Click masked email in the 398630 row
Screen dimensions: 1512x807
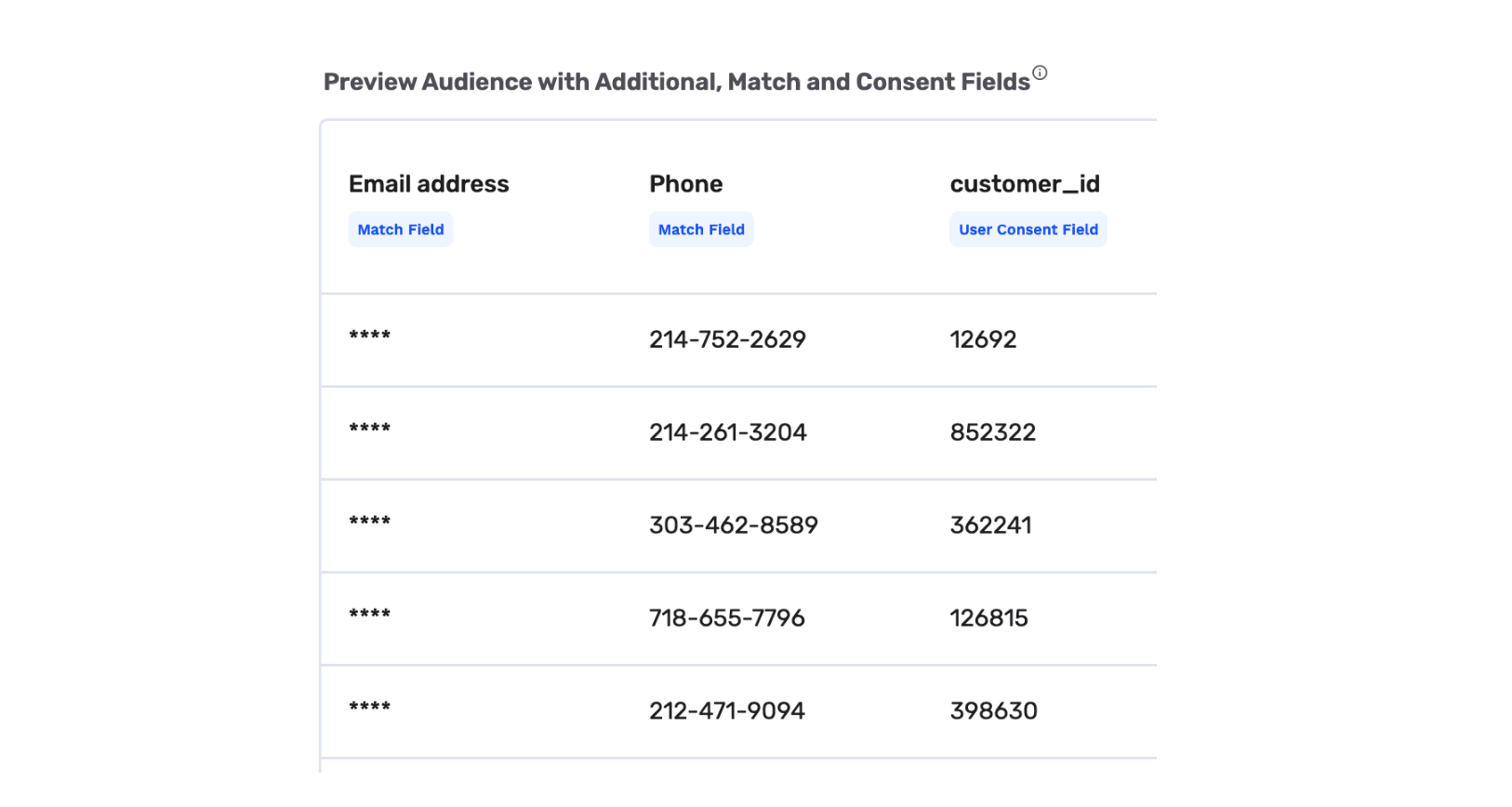pos(369,708)
